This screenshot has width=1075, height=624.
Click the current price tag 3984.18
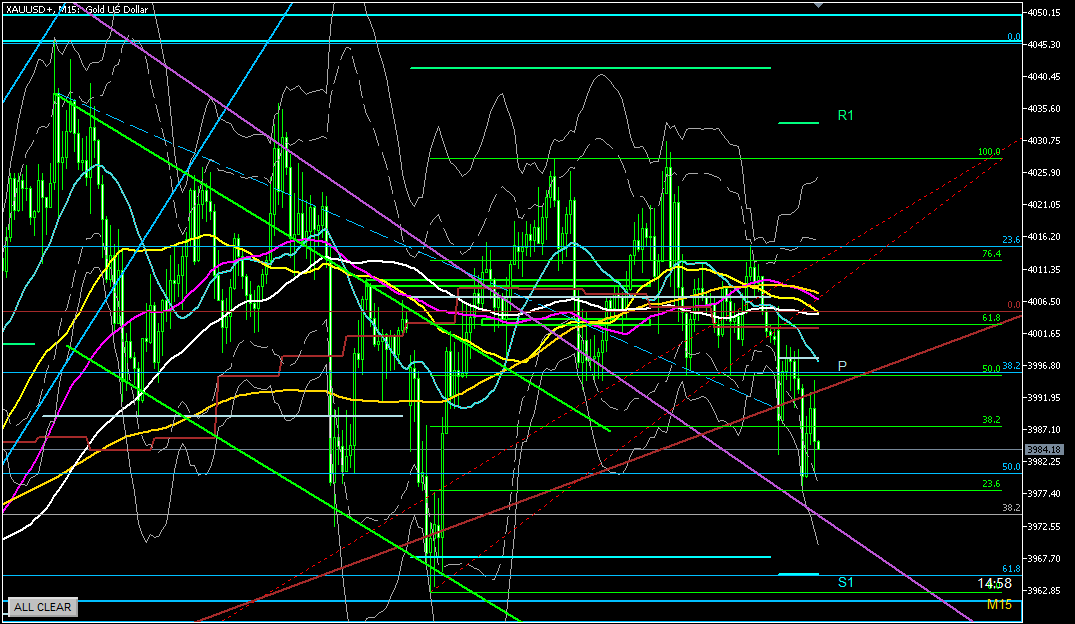click(1043, 449)
